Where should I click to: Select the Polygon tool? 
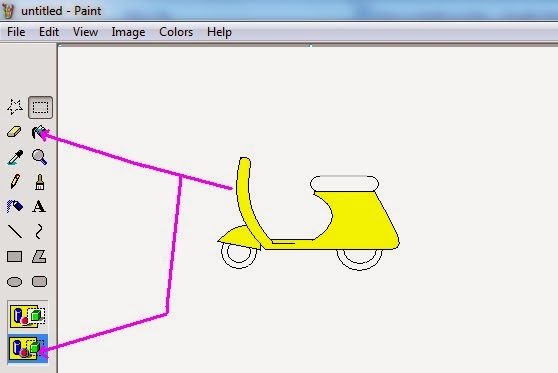39,256
